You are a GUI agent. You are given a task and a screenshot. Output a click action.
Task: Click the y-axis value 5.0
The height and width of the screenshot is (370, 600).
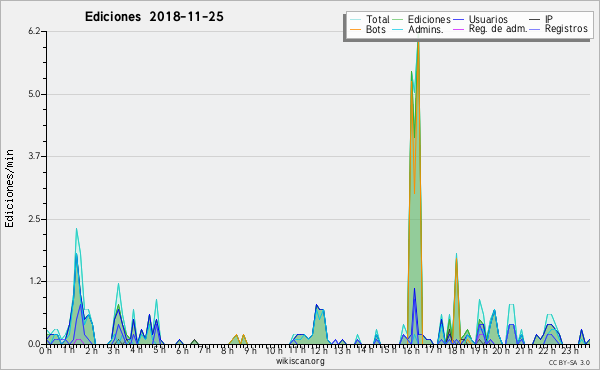pos(34,94)
